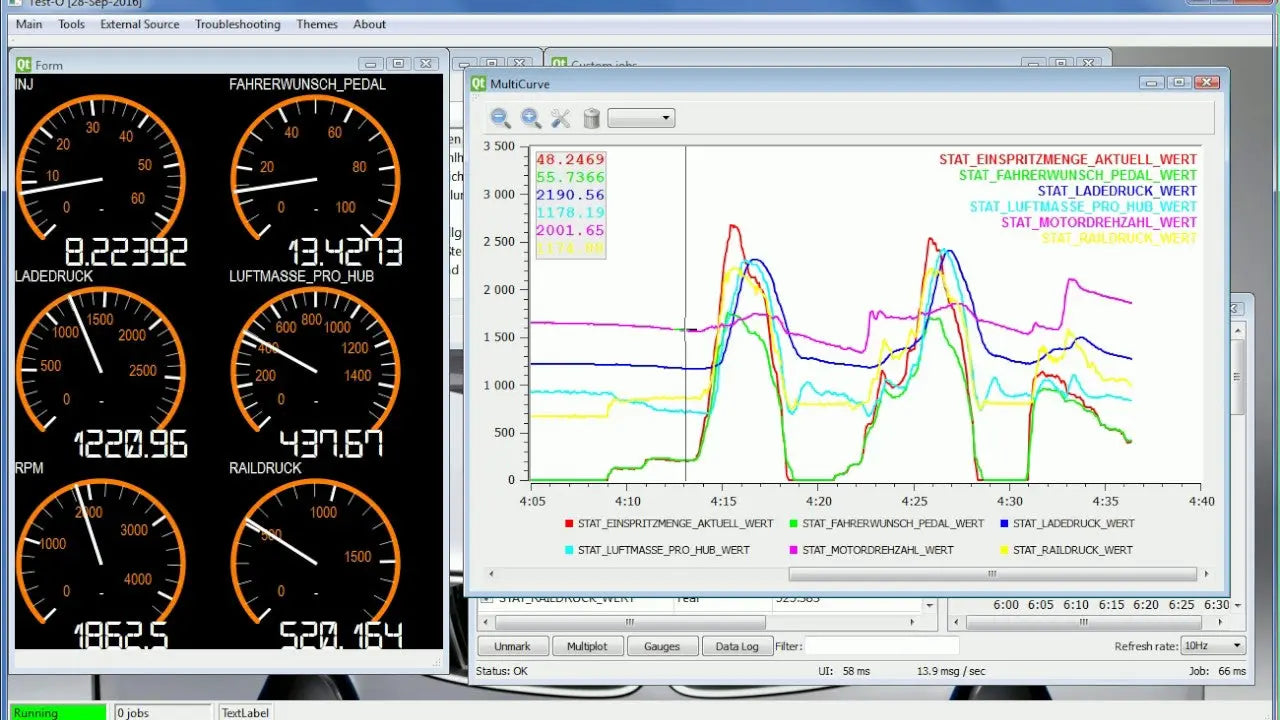Open the Troubleshooting menu

coord(238,24)
